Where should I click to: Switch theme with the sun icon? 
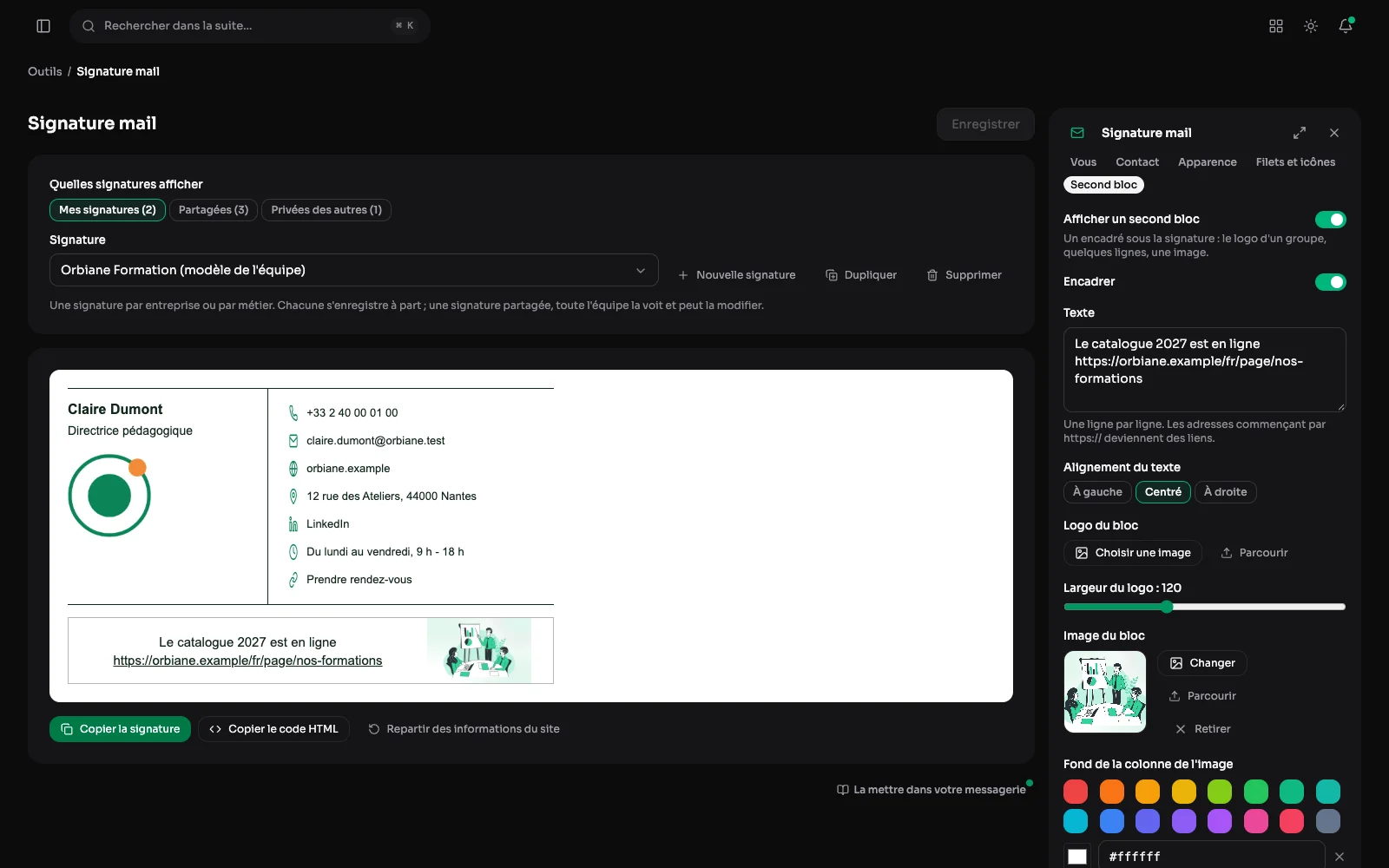pyautogui.click(x=1311, y=26)
